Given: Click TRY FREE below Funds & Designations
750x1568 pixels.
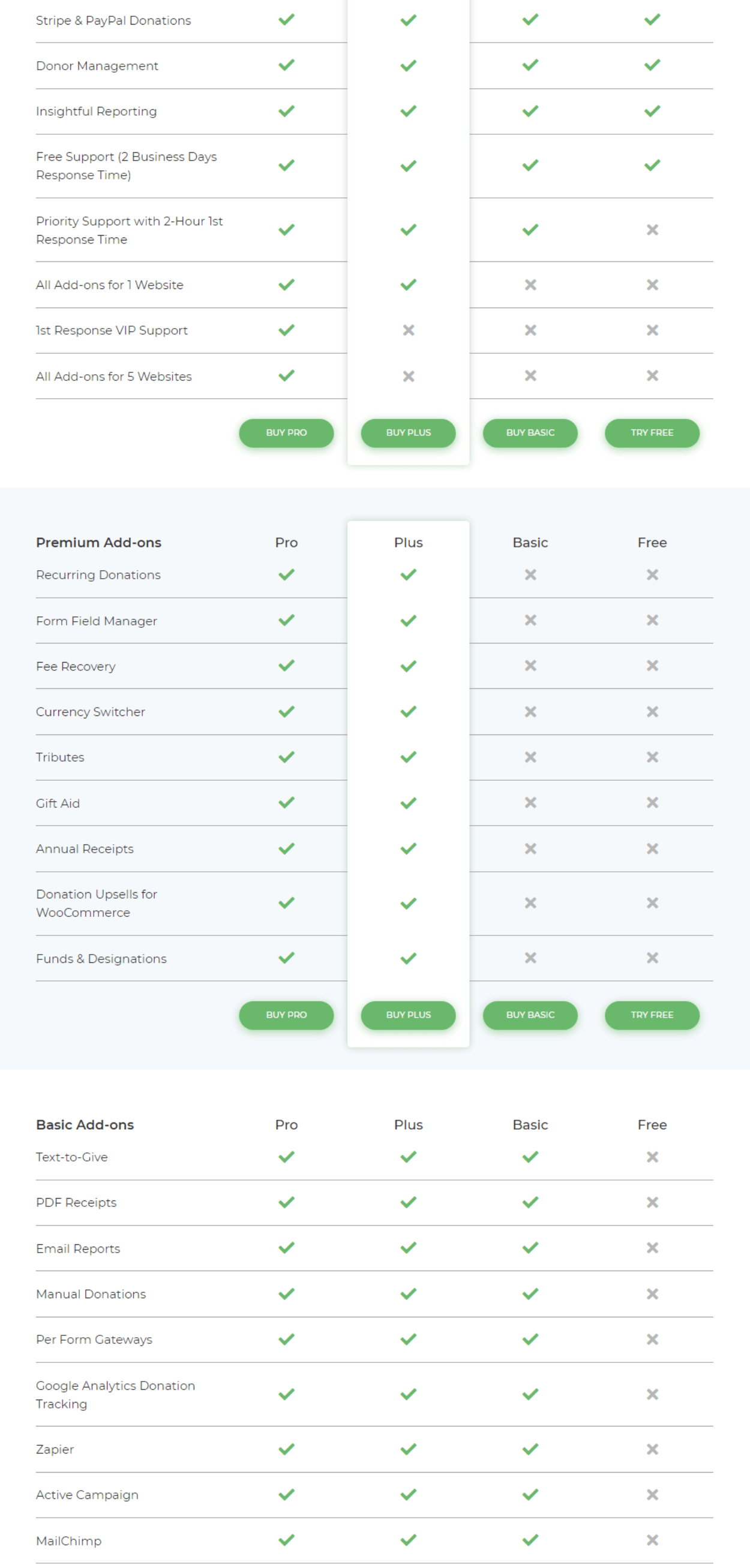Looking at the screenshot, I should click(652, 1015).
